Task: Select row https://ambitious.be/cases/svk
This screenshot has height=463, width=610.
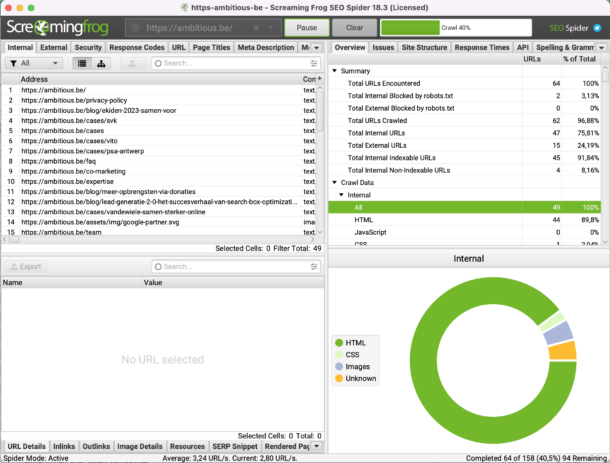Action: pyautogui.click(x=160, y=121)
